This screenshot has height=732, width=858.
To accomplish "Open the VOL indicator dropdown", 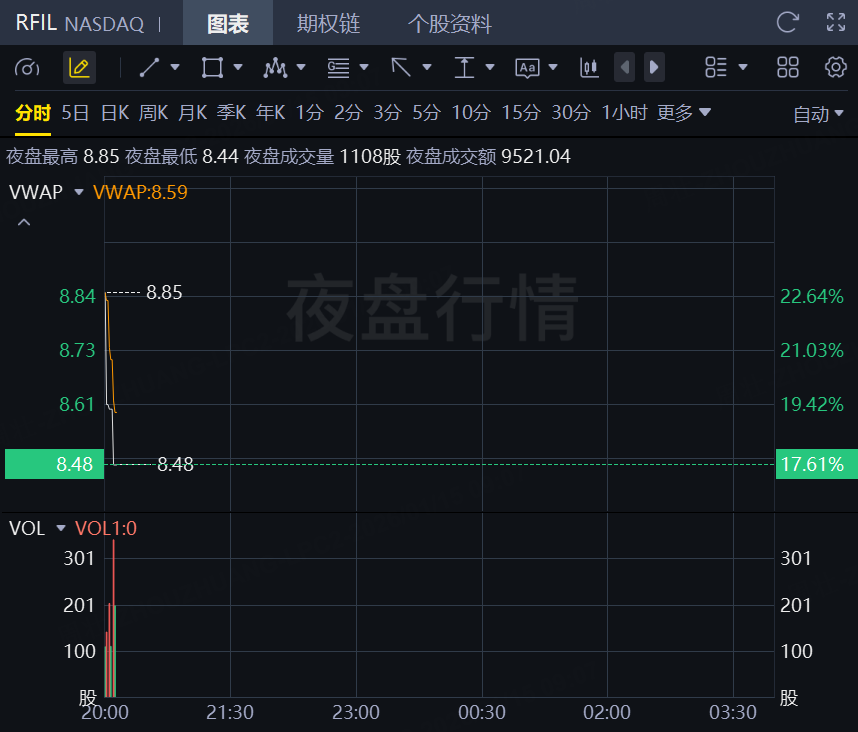I will click(60, 528).
